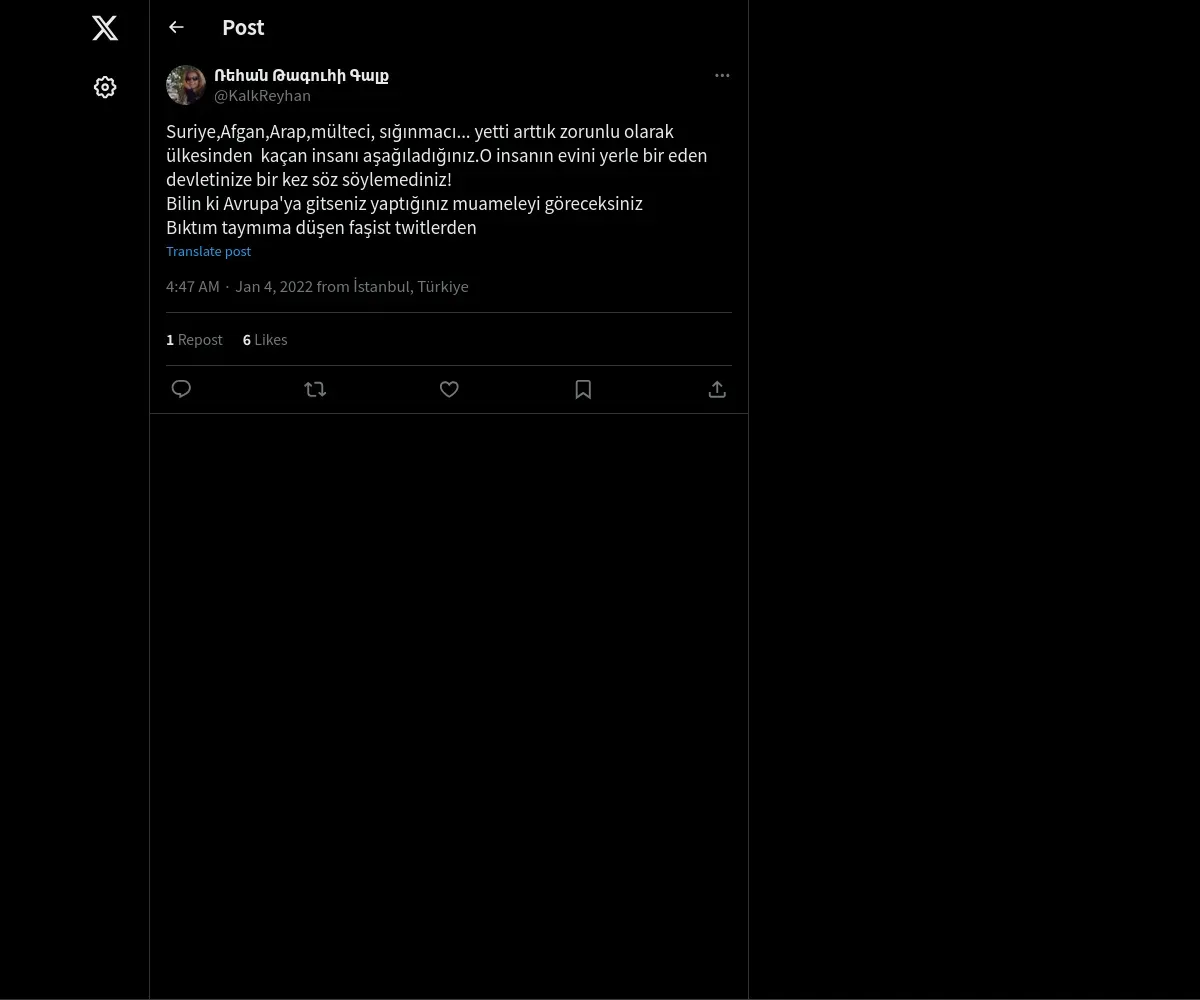Open the author's profile avatar

[x=186, y=85]
